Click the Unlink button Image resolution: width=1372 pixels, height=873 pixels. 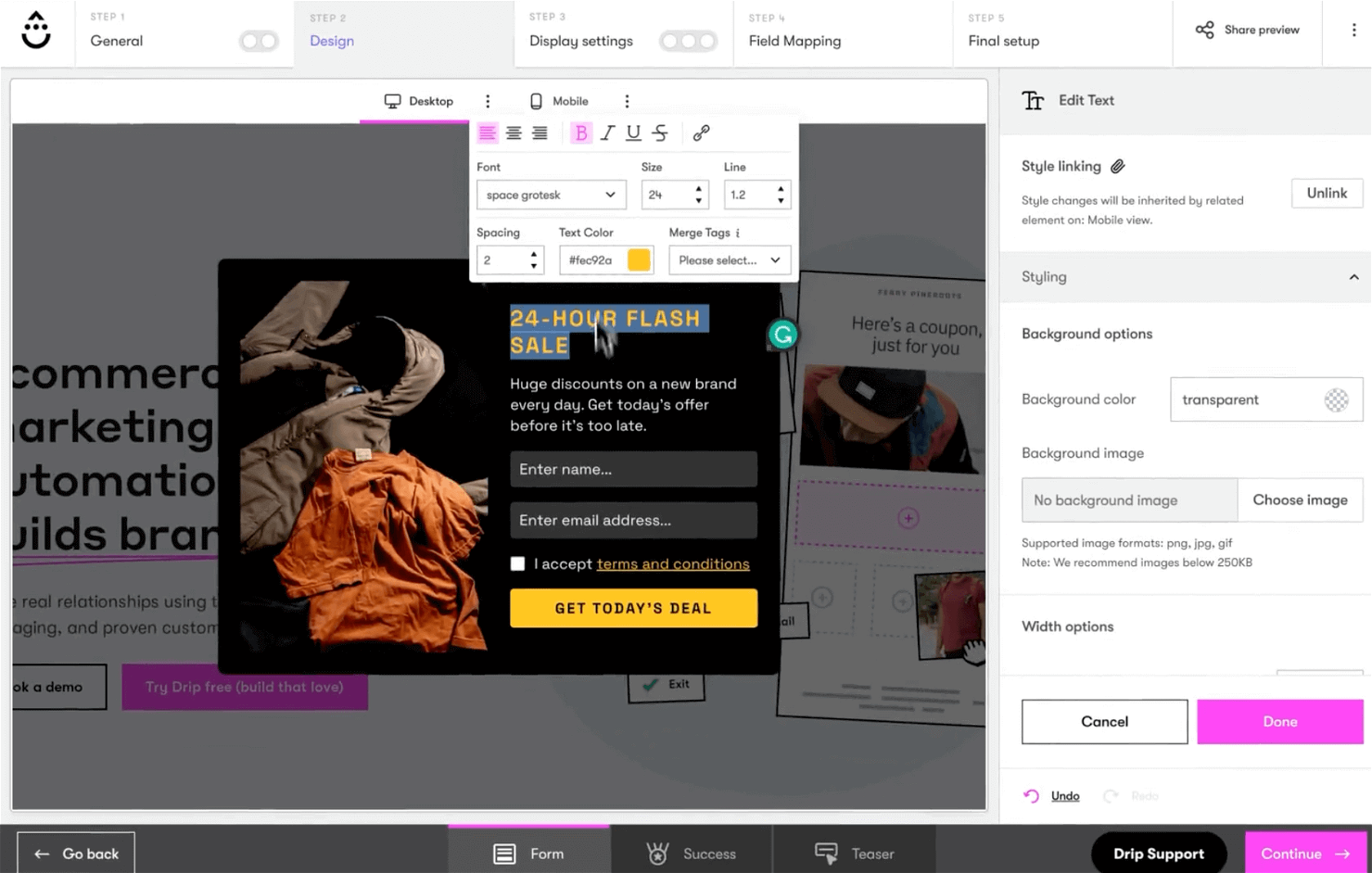[1327, 193]
